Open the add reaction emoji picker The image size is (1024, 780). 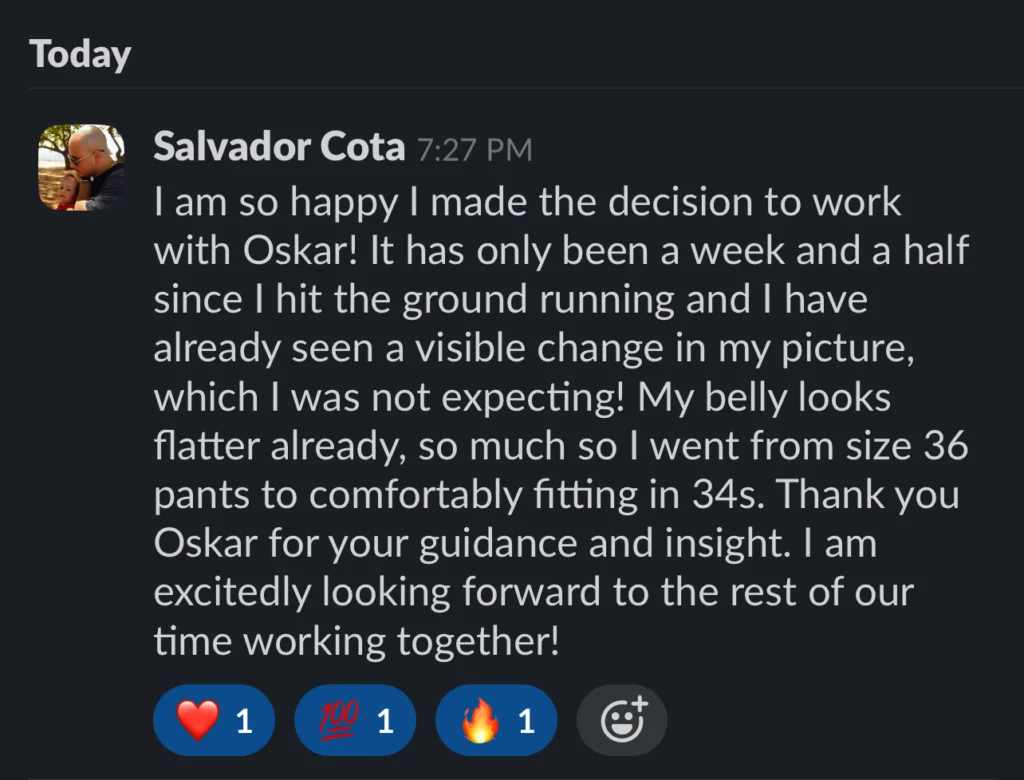coord(622,720)
